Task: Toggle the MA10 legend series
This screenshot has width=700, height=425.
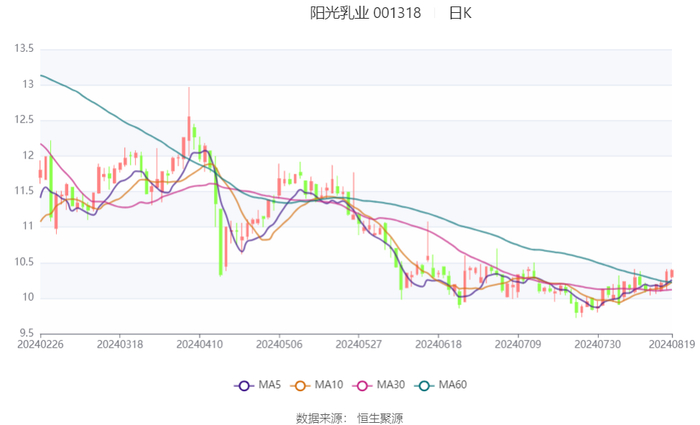Action: pyautogui.click(x=317, y=385)
